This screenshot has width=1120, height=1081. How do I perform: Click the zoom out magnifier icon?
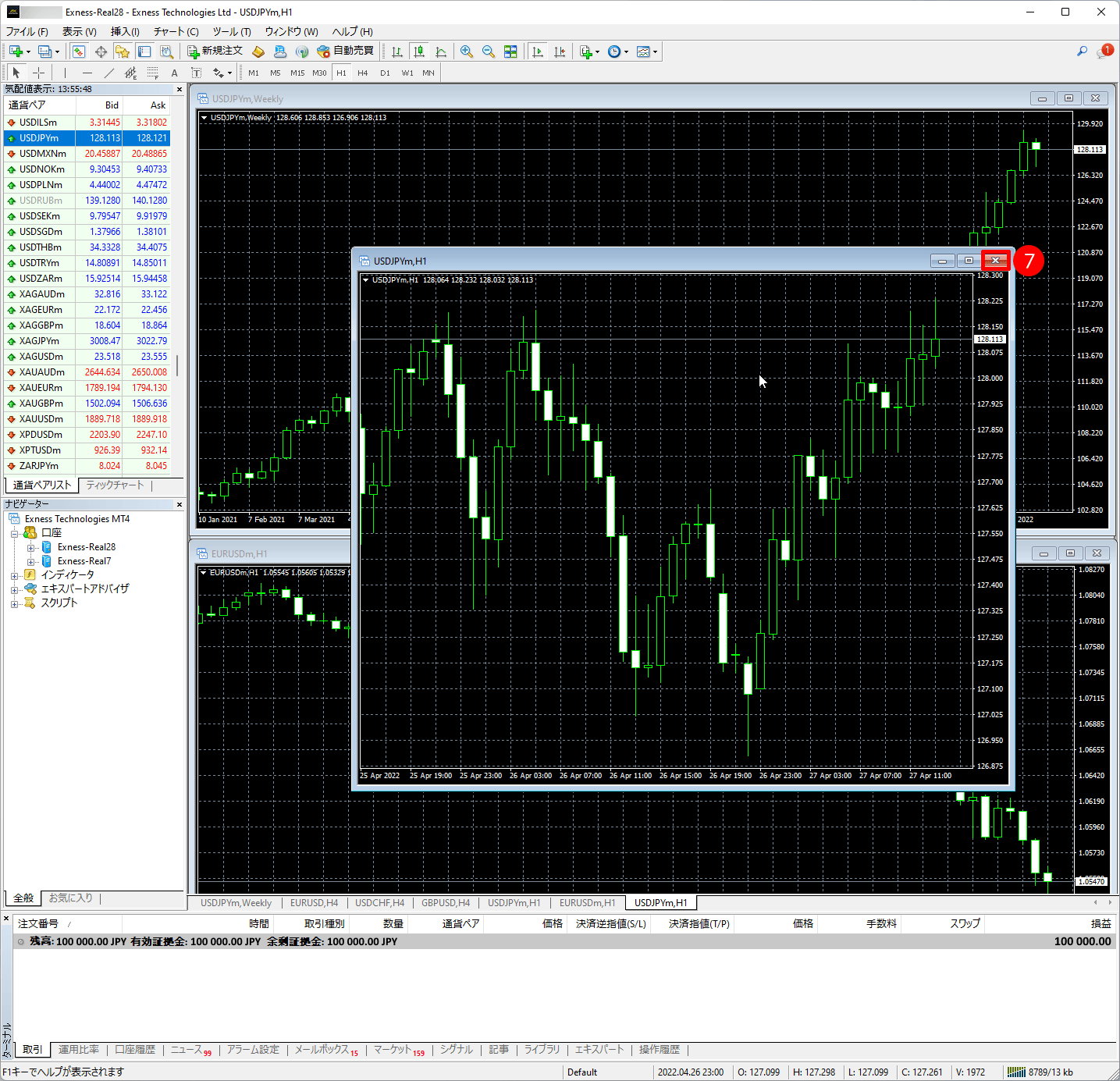pyautogui.click(x=489, y=52)
